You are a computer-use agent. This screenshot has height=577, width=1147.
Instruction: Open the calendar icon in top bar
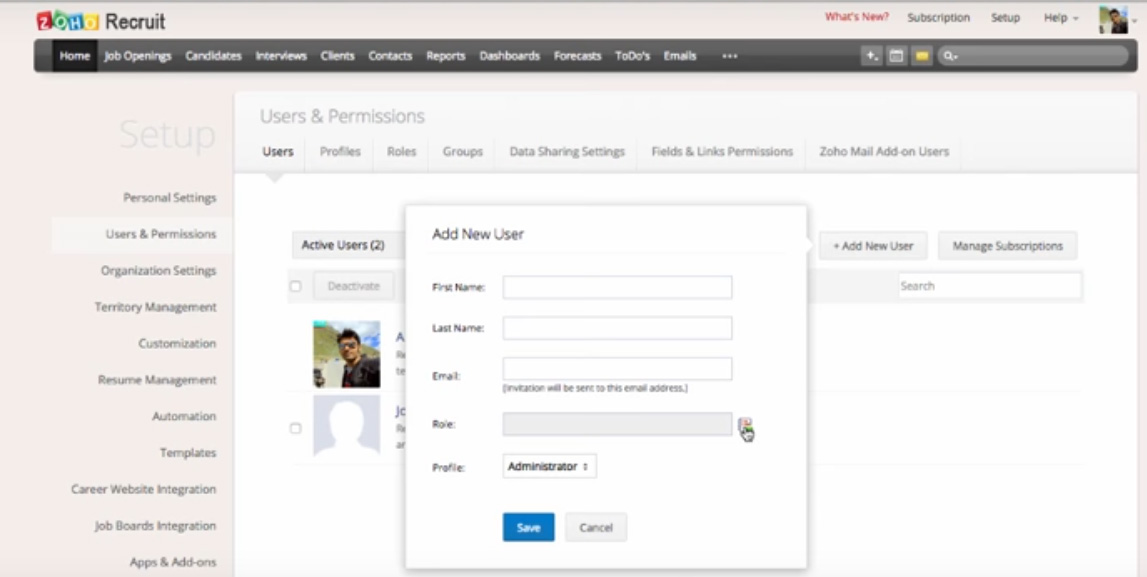897,56
